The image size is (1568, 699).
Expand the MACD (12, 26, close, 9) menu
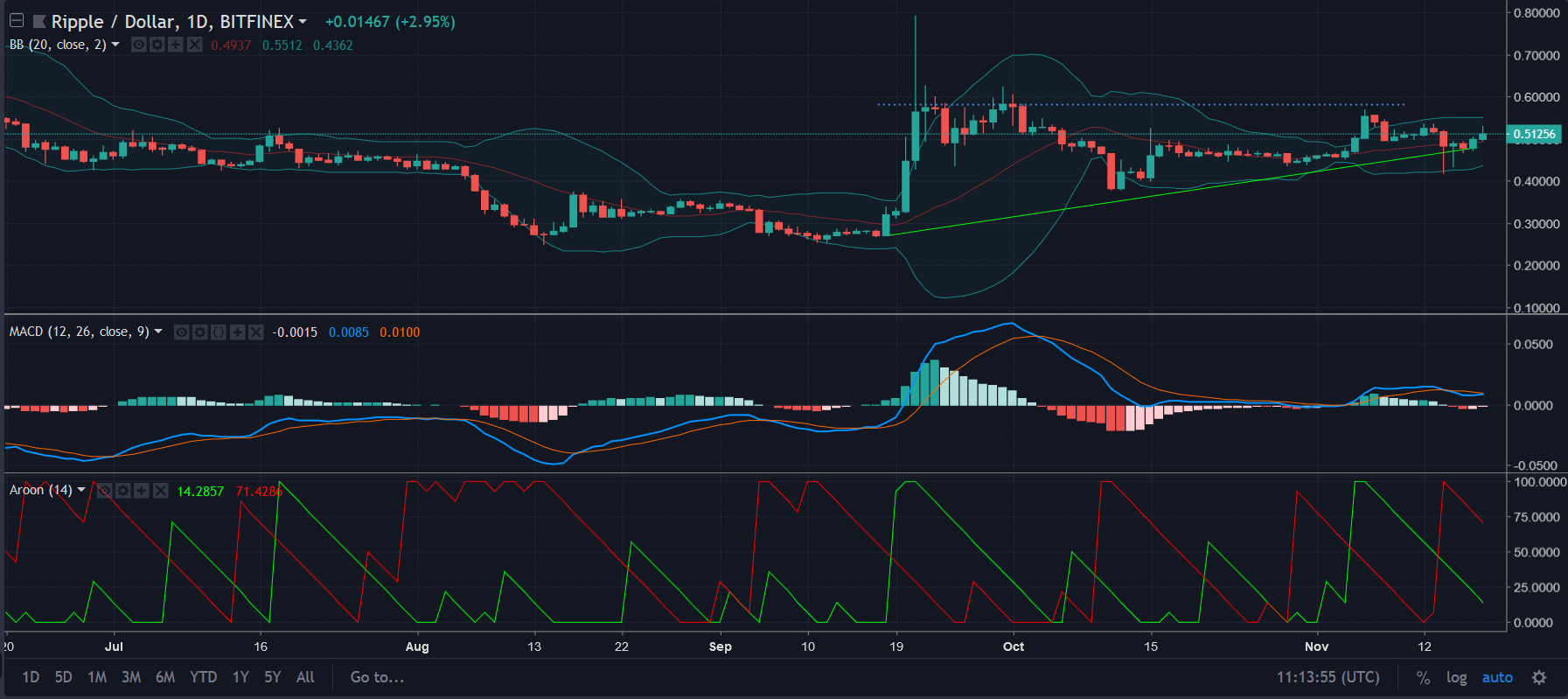158,332
